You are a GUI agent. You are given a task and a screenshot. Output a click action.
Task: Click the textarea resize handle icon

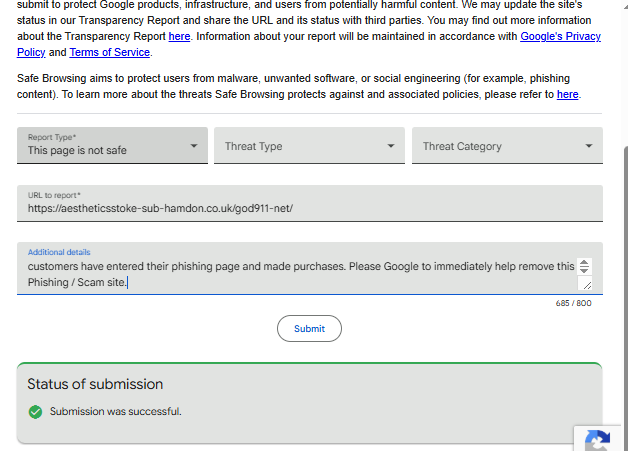(x=586, y=285)
